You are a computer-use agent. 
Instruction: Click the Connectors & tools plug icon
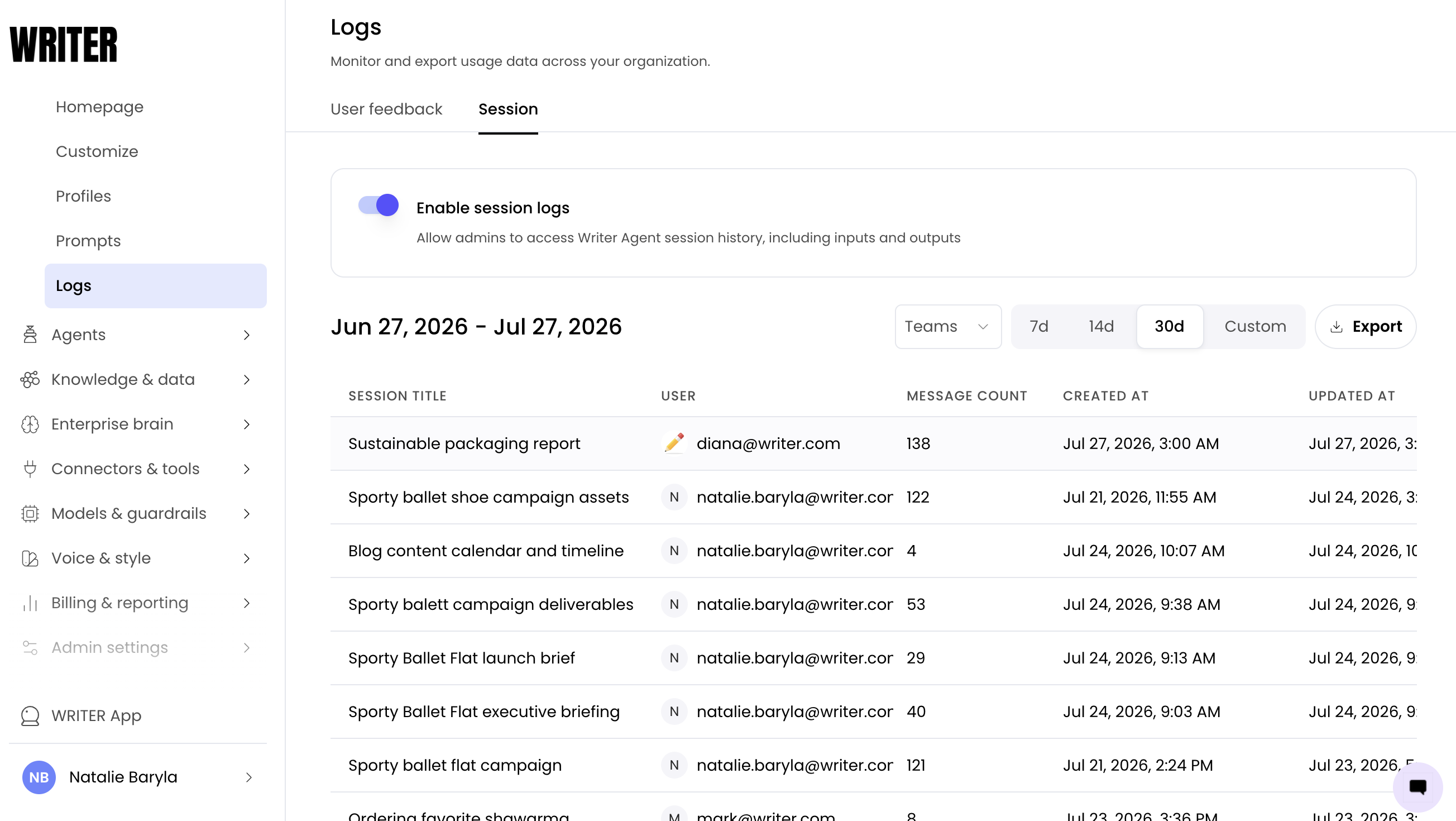30,469
